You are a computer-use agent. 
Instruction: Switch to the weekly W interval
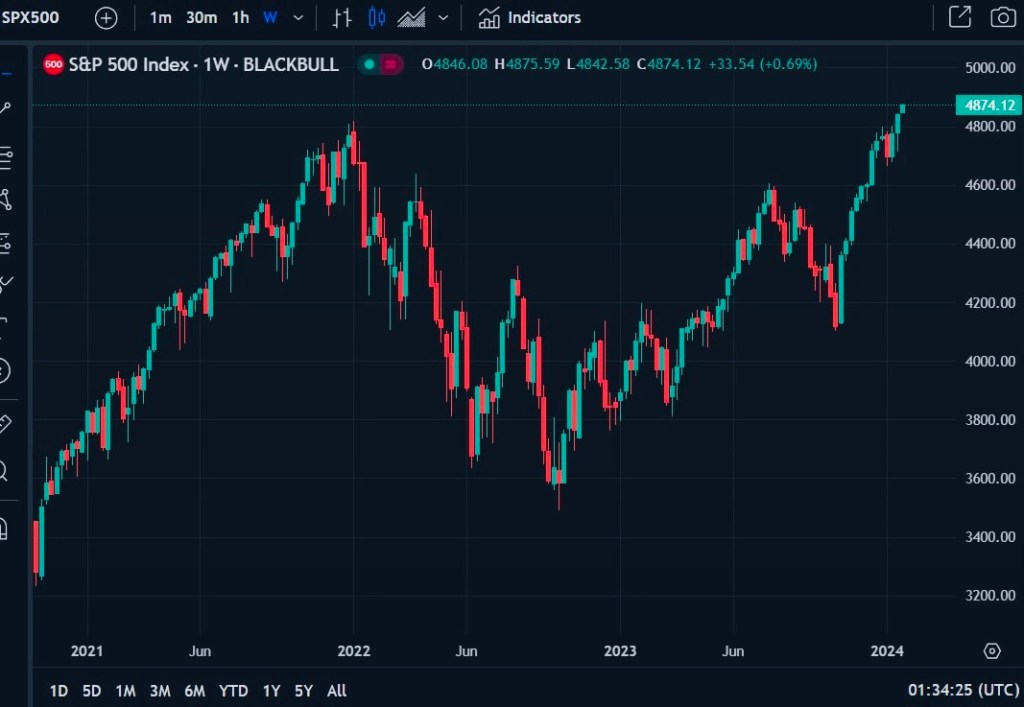[270, 18]
